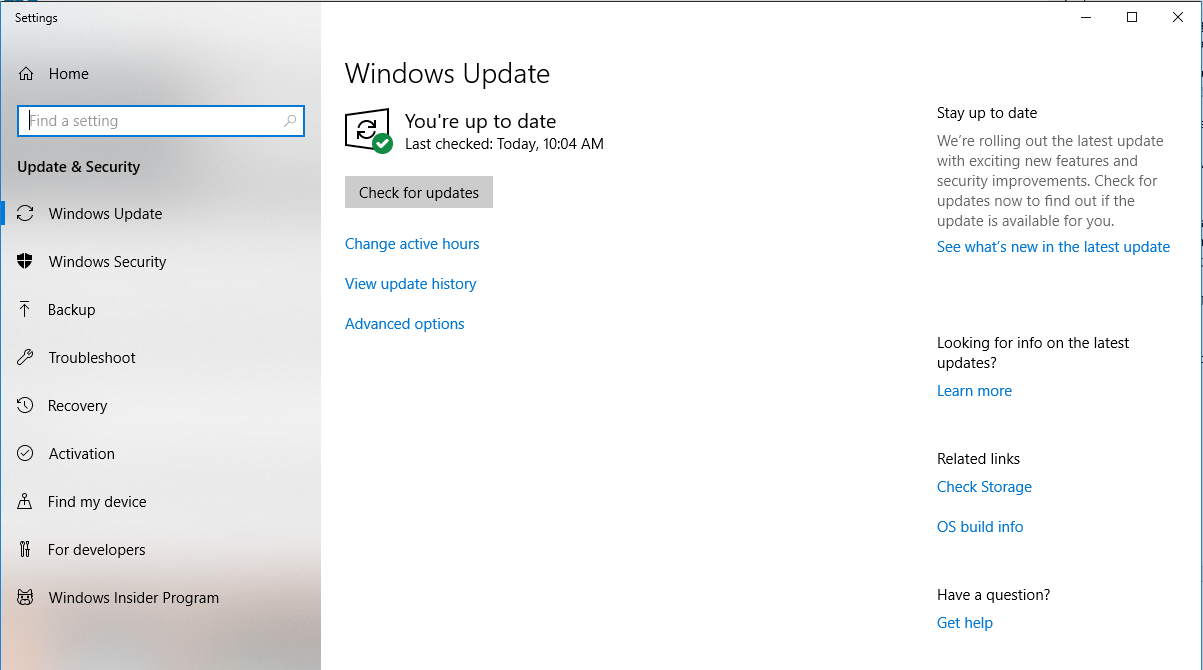Open Find my device settings
The width and height of the screenshot is (1203, 670).
[x=160, y=502]
